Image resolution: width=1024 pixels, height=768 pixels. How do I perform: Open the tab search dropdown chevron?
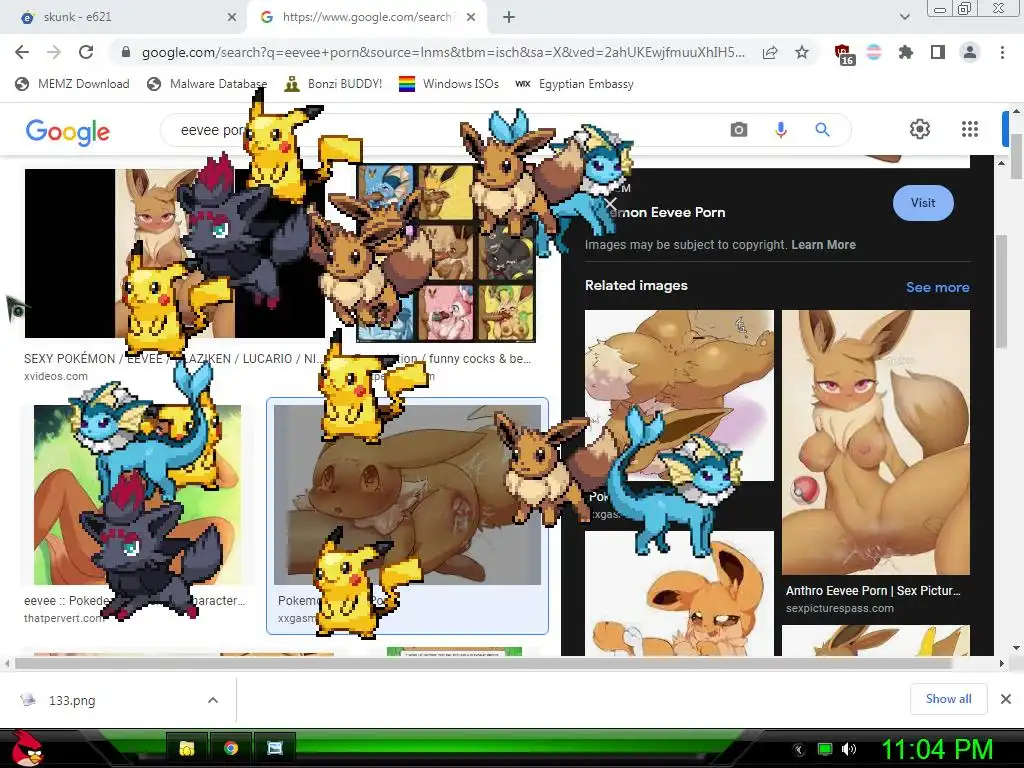(x=904, y=17)
